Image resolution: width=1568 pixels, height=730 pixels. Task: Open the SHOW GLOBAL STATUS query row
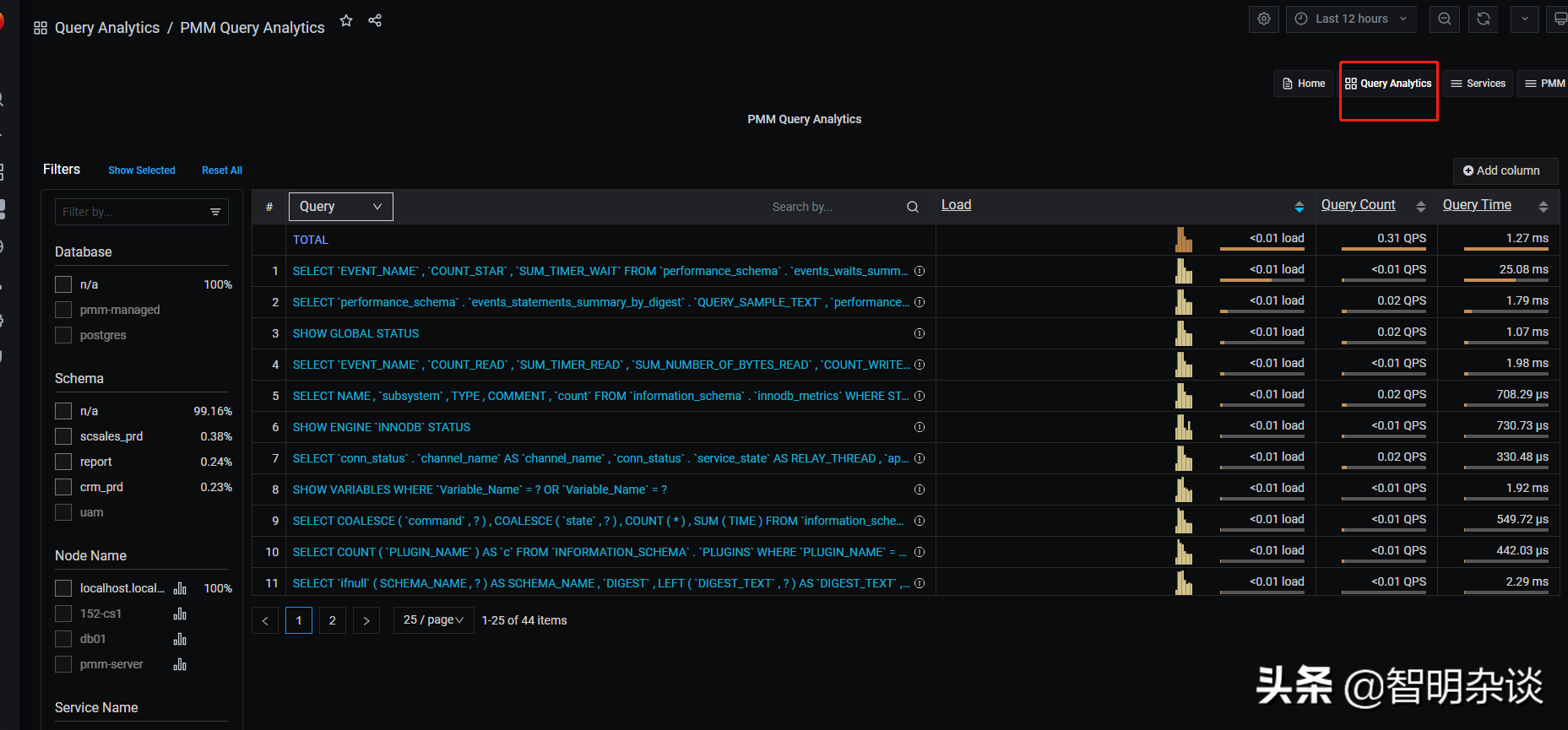tap(355, 333)
